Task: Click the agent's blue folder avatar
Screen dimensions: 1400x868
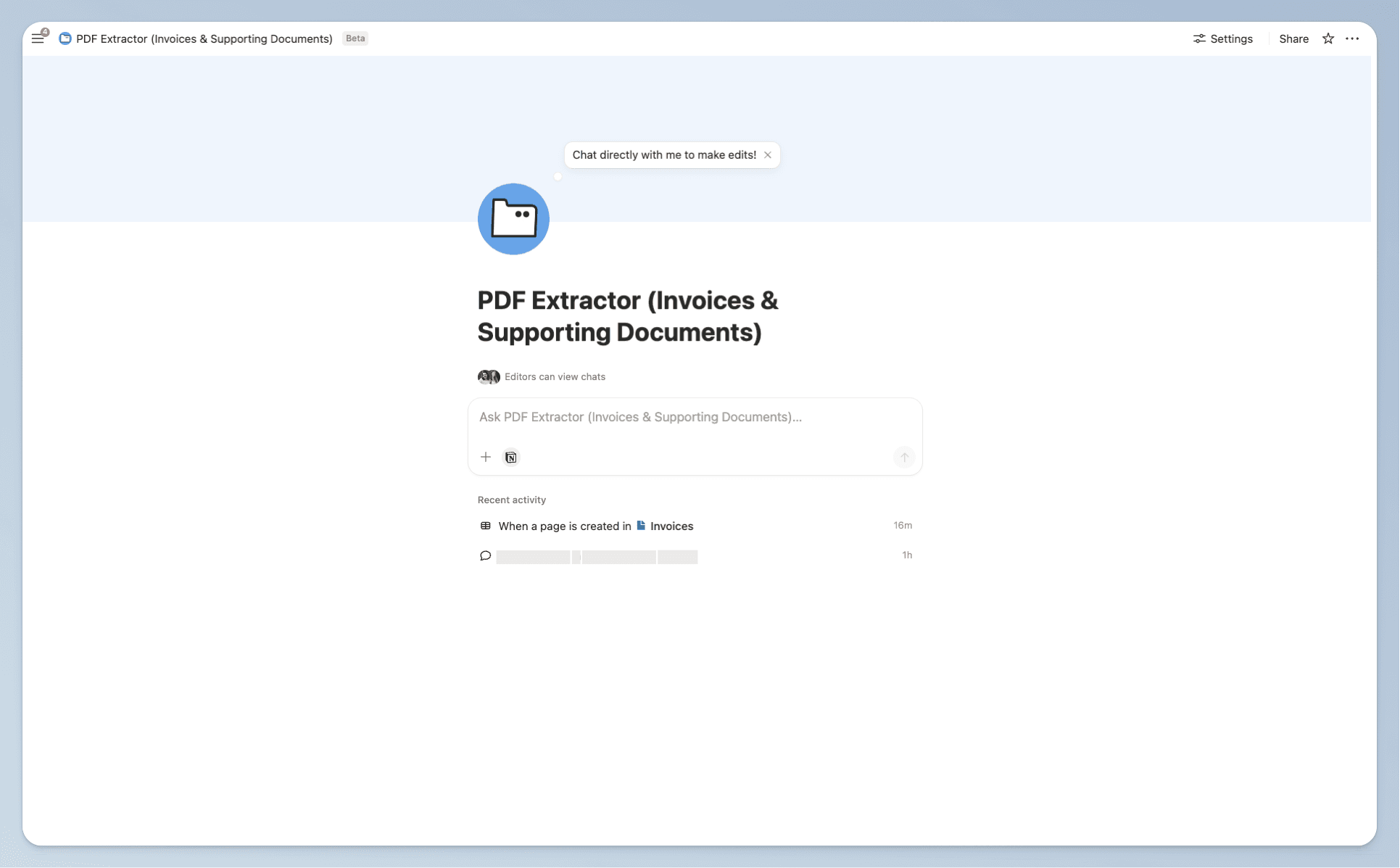Action: (x=513, y=219)
